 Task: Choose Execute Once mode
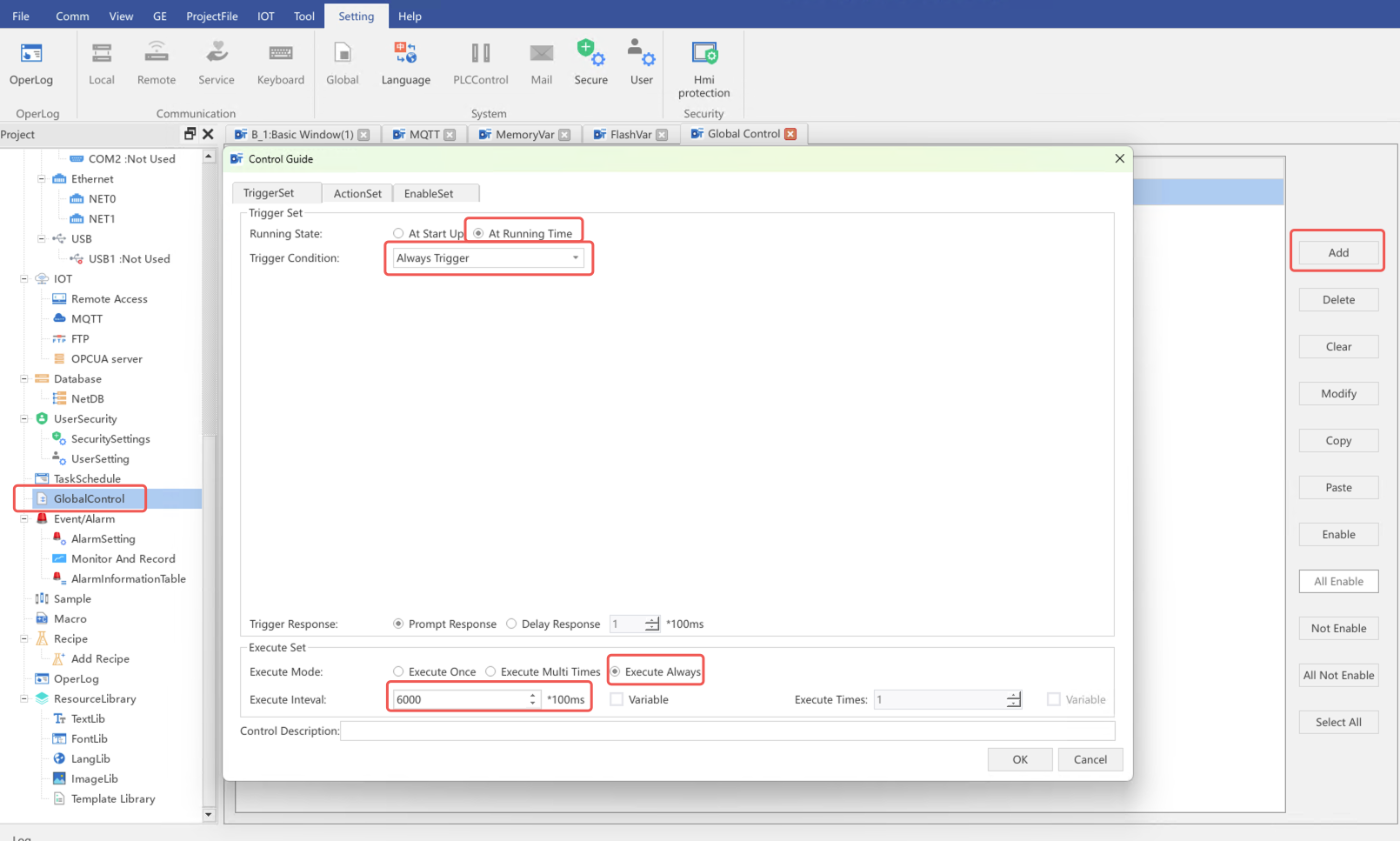tap(398, 672)
